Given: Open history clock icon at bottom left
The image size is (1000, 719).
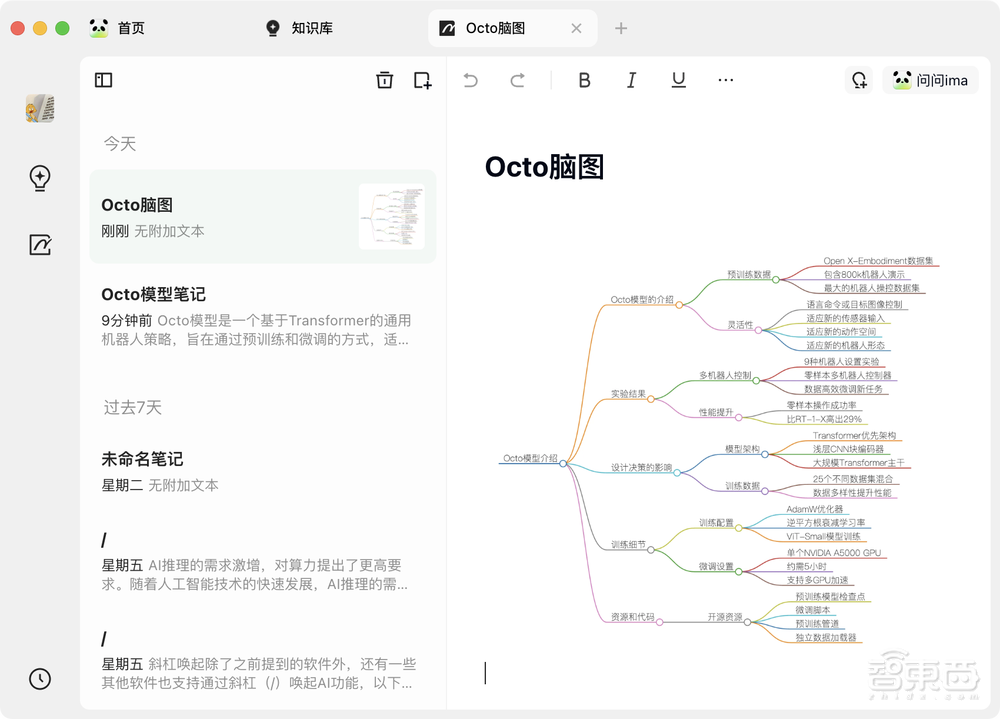Looking at the screenshot, I should pos(39,678).
